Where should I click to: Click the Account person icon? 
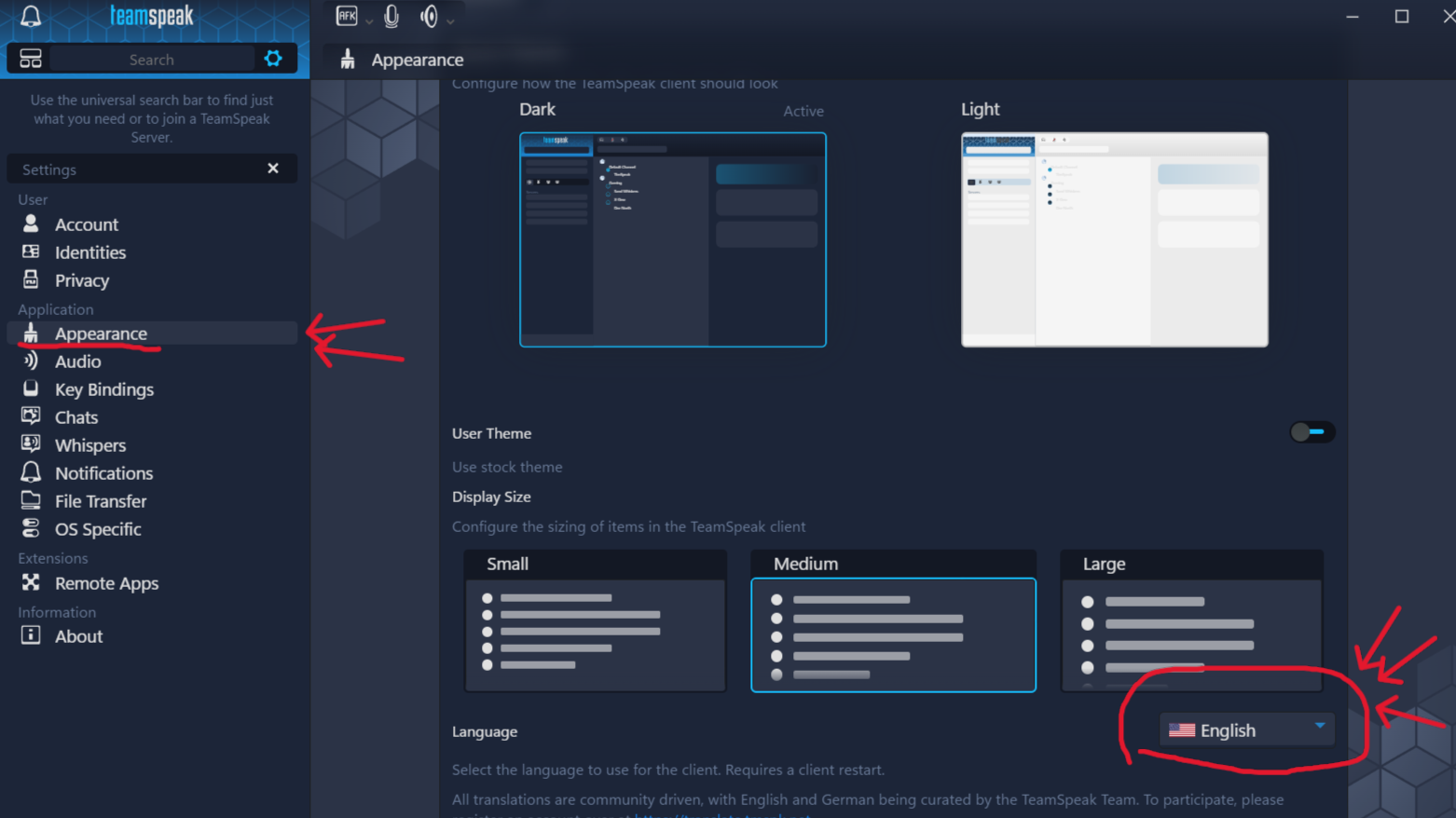[x=31, y=224]
